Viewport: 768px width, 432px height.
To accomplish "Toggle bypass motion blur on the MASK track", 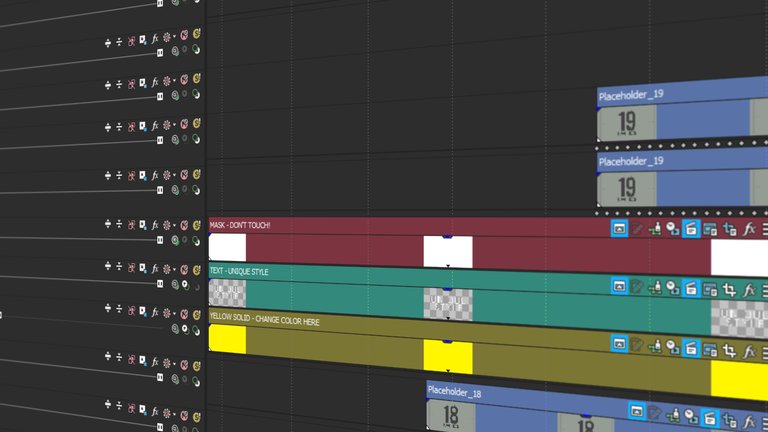I will [131, 225].
